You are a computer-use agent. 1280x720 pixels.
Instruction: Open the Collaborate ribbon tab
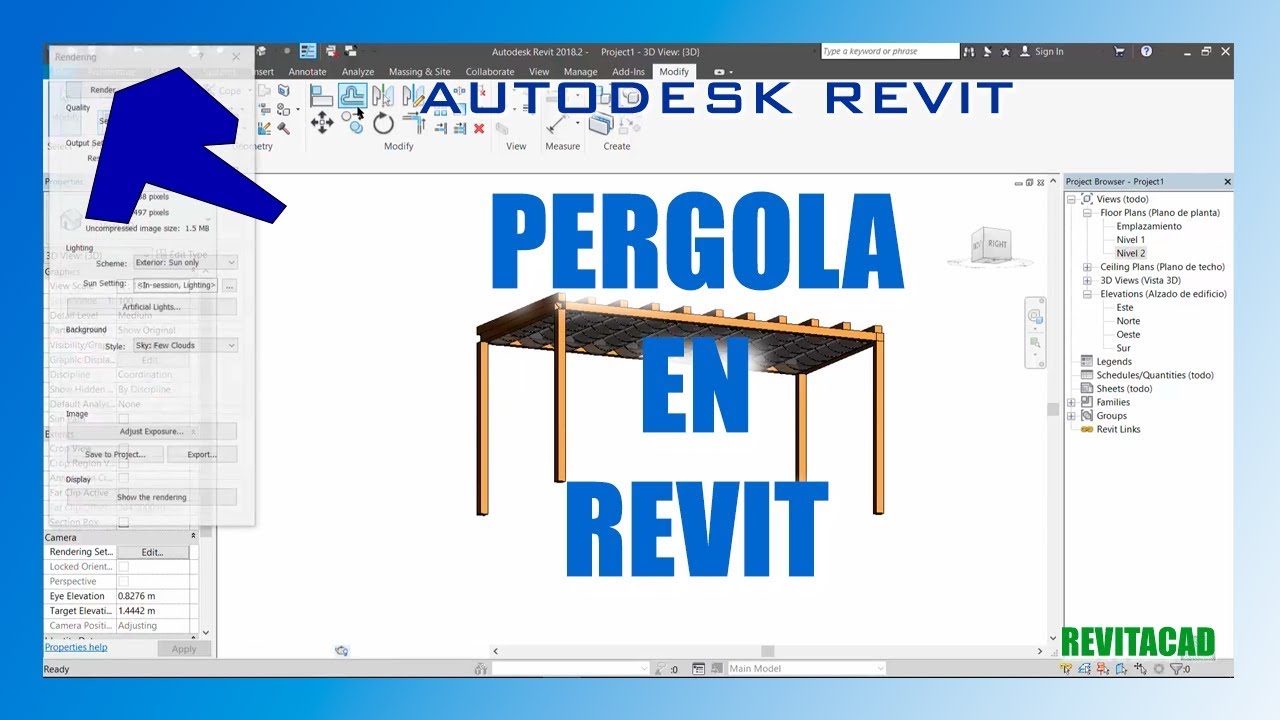tap(490, 72)
